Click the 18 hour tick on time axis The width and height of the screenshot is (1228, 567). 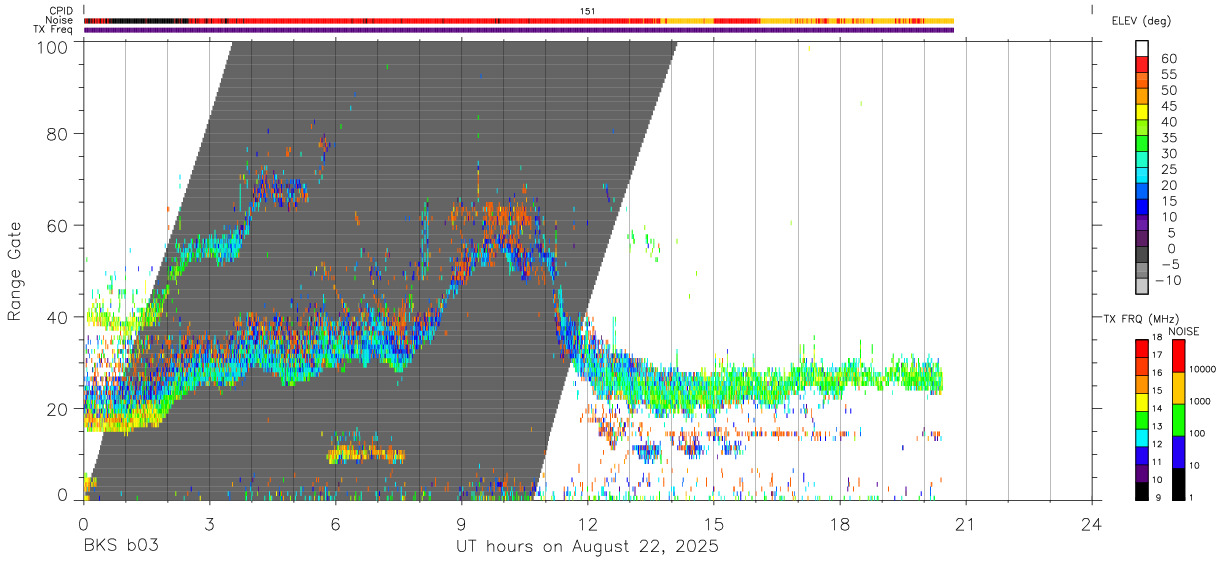pyautogui.click(x=840, y=523)
